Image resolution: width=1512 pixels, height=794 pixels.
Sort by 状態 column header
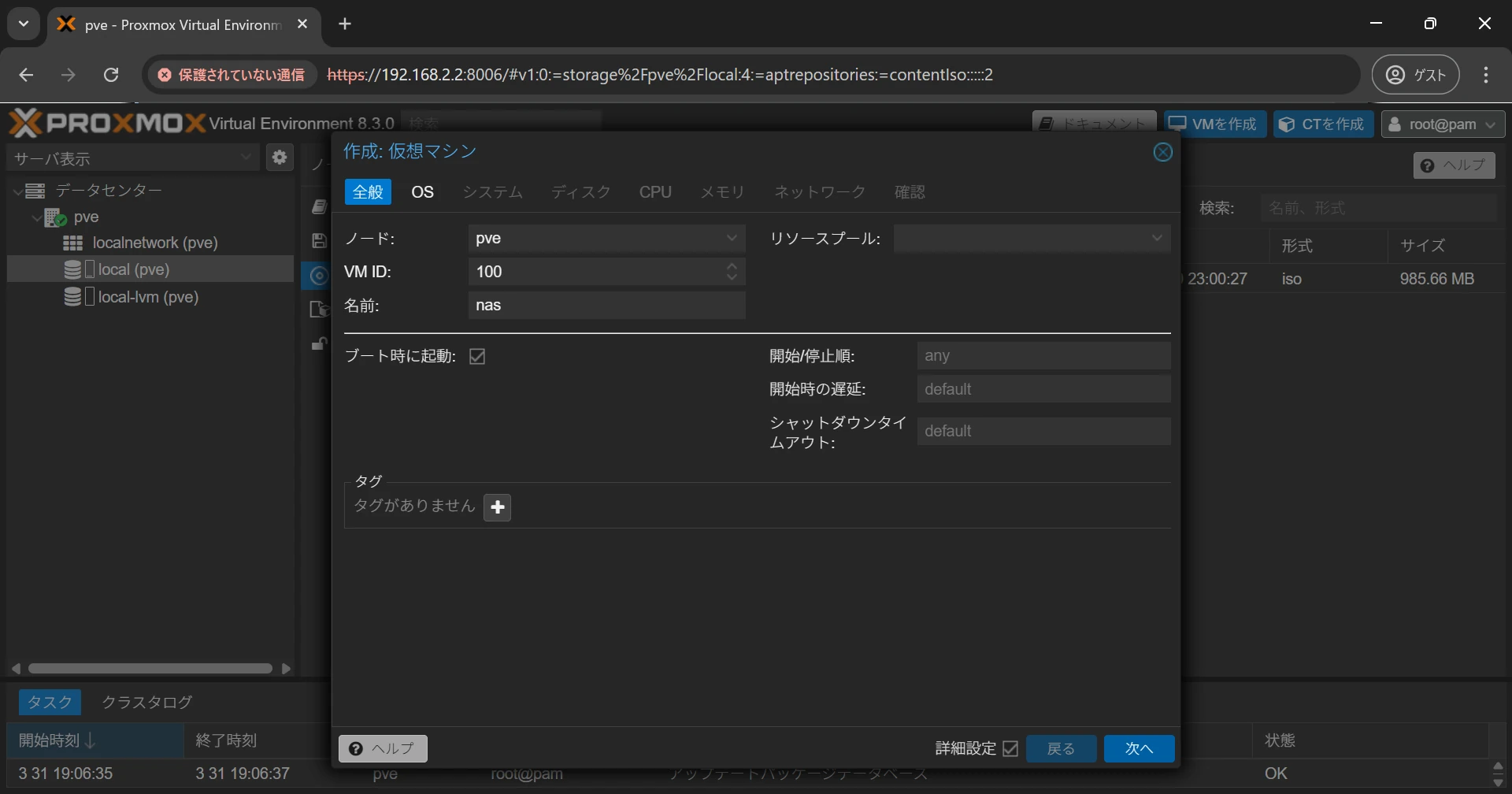pos(1370,740)
